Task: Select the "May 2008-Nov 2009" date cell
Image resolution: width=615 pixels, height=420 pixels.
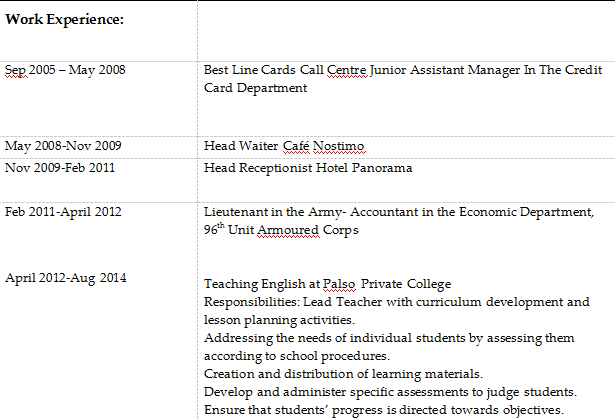Action: click(60, 146)
